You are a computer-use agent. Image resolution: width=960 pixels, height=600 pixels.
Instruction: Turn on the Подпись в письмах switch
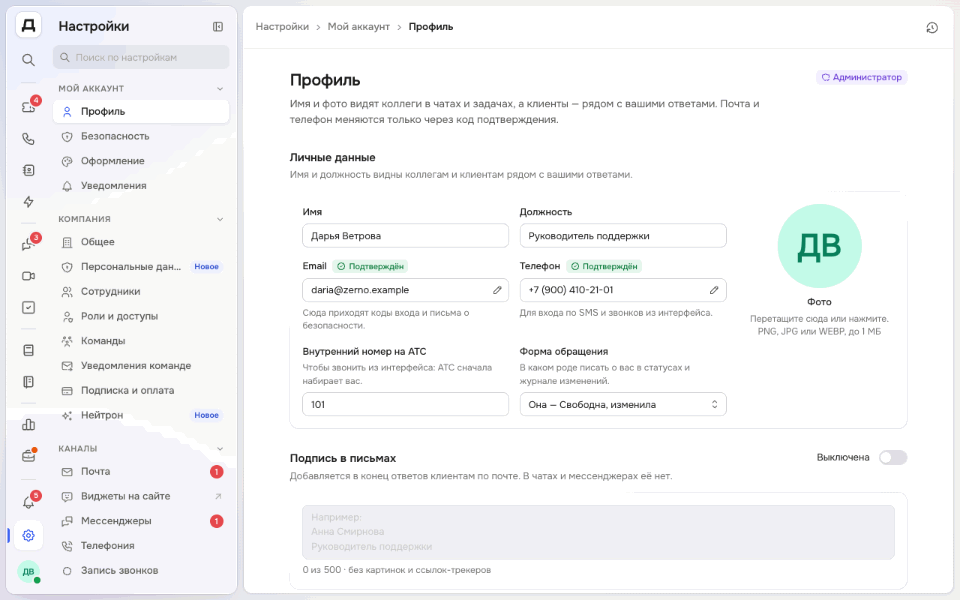point(893,457)
